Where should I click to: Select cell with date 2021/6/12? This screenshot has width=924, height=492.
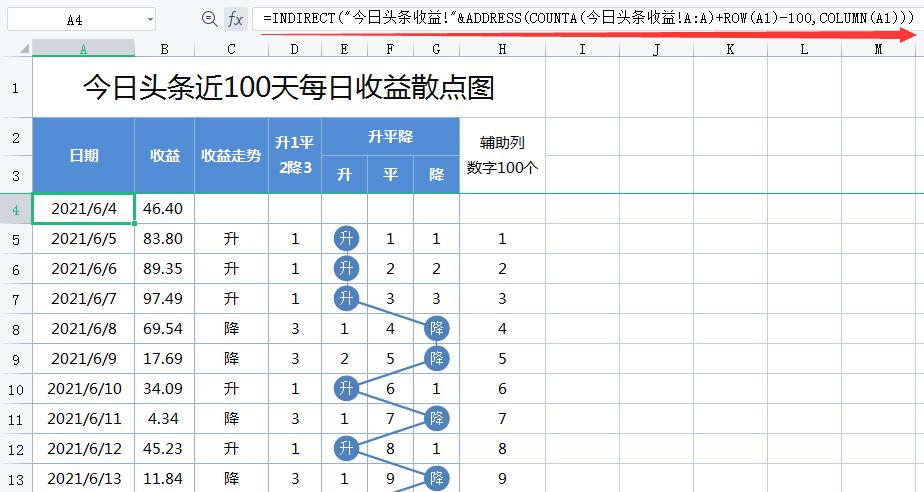[84, 449]
